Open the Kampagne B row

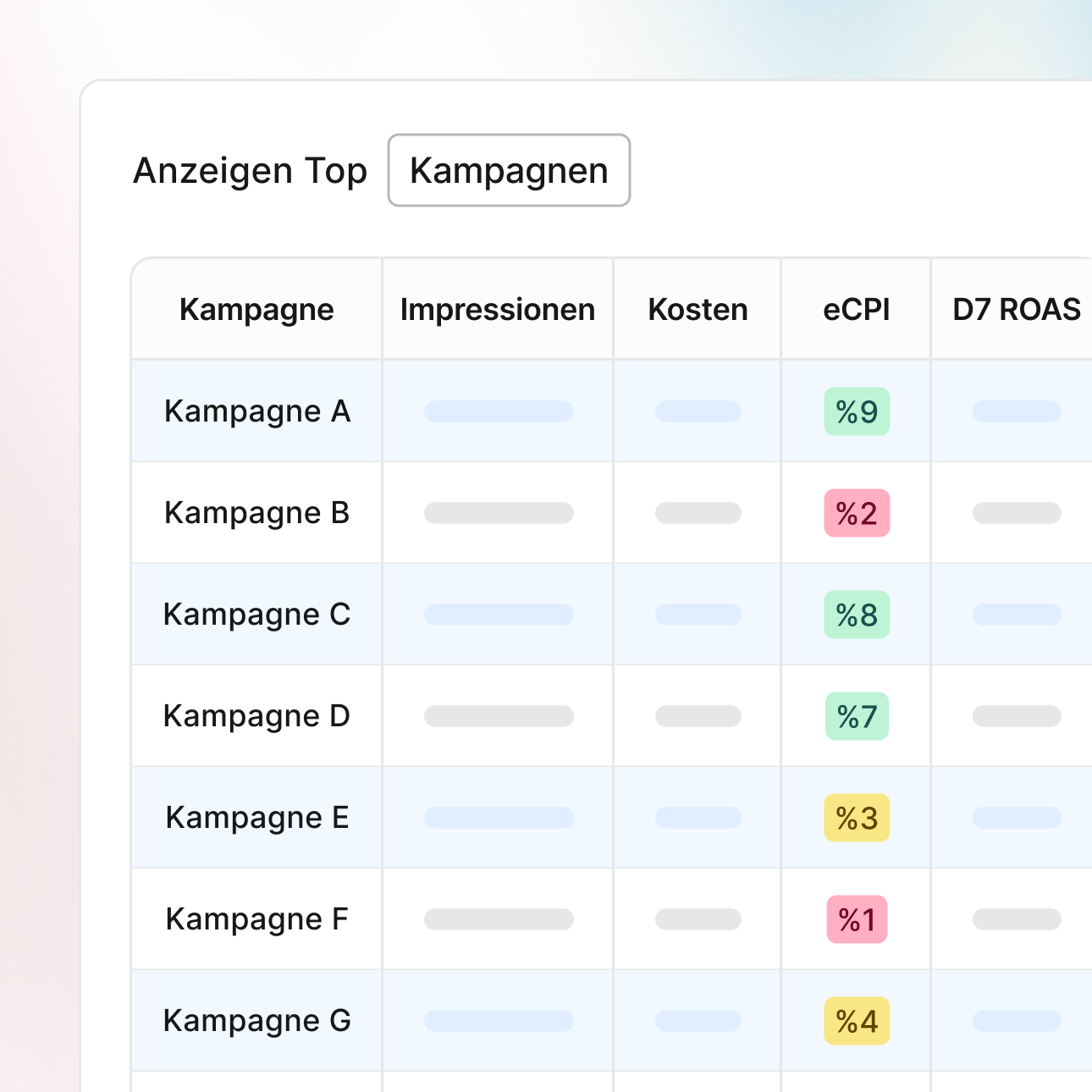(x=256, y=513)
